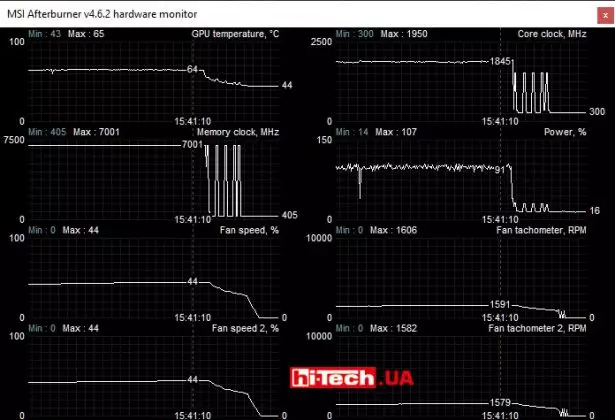Click Min : 14 on power graph
This screenshot has width=615, height=420.
coord(352,132)
